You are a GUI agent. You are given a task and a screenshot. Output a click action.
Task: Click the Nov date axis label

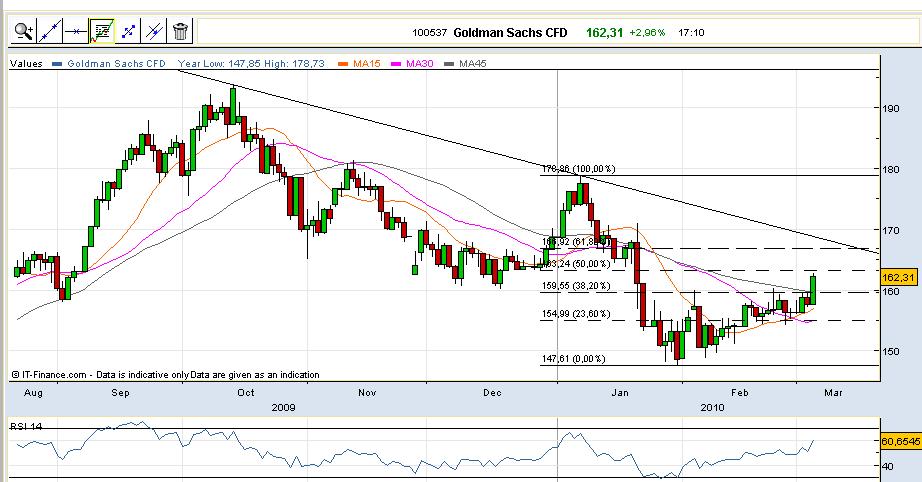[367, 393]
